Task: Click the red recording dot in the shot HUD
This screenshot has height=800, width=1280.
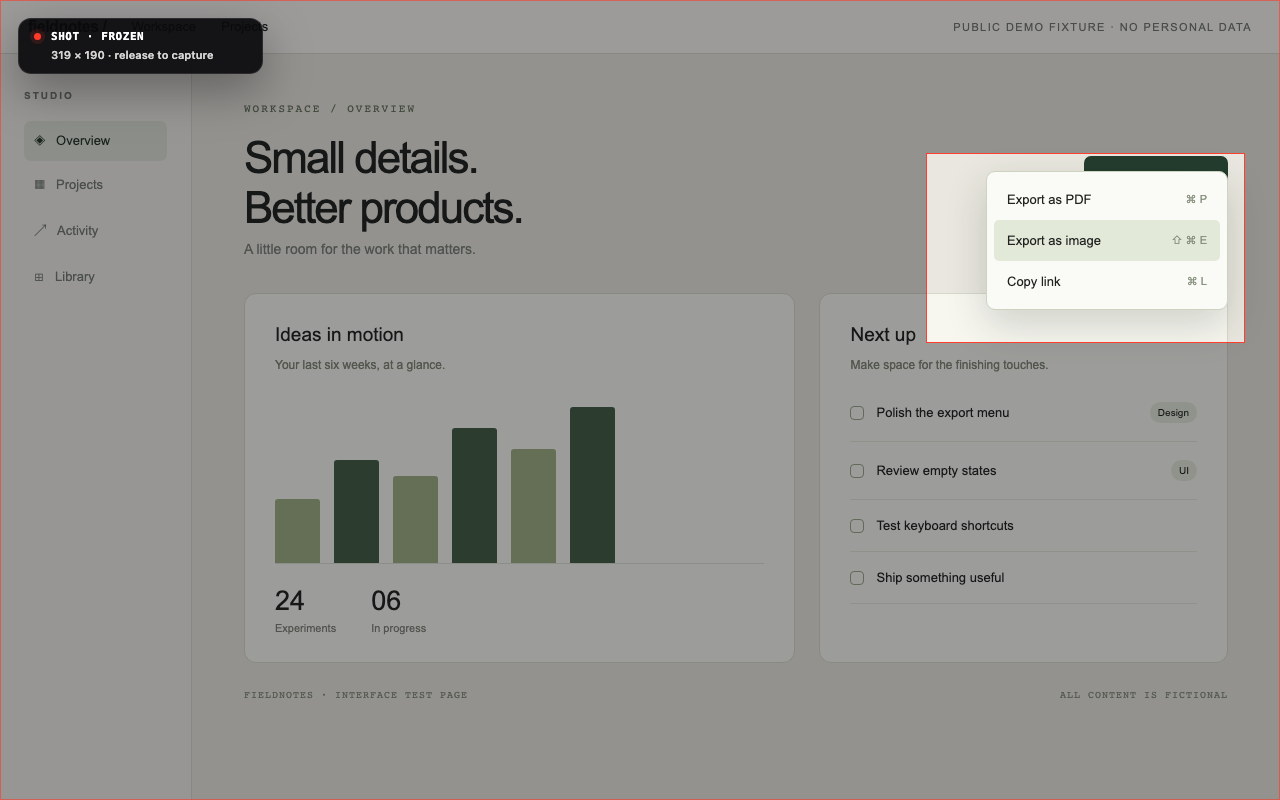Action: [37, 36]
